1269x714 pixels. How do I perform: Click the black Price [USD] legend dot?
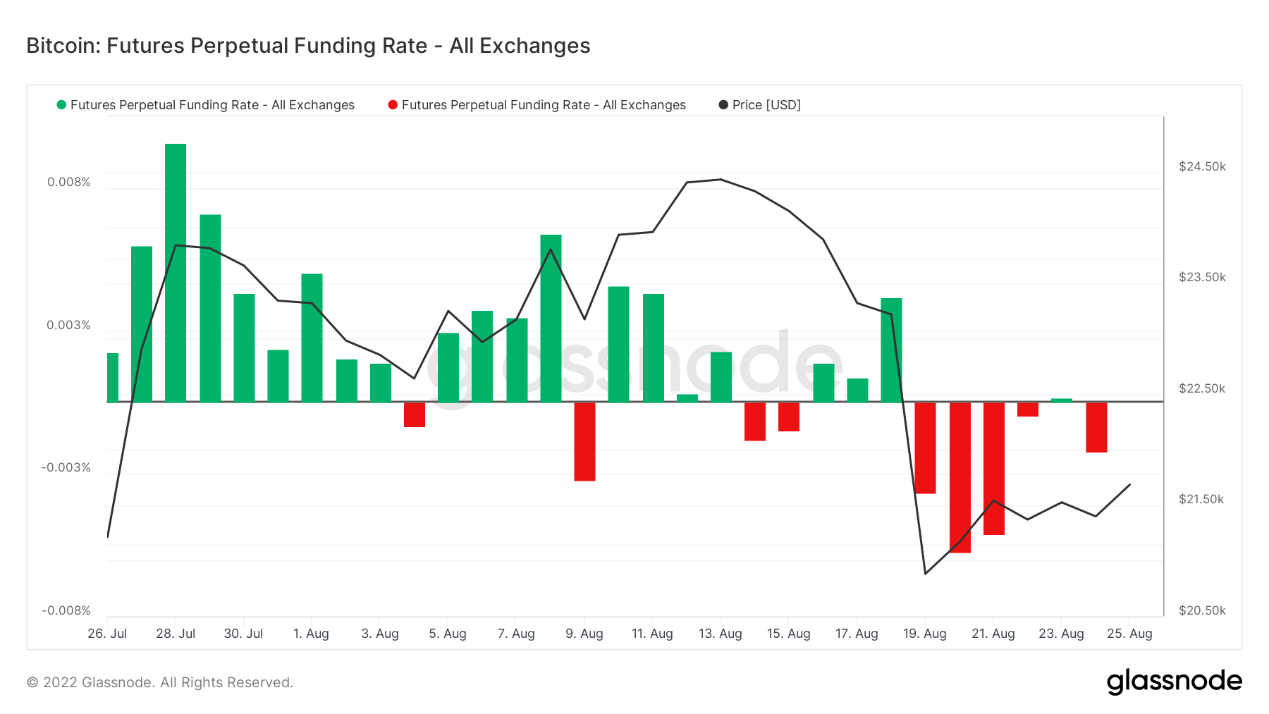pos(723,105)
